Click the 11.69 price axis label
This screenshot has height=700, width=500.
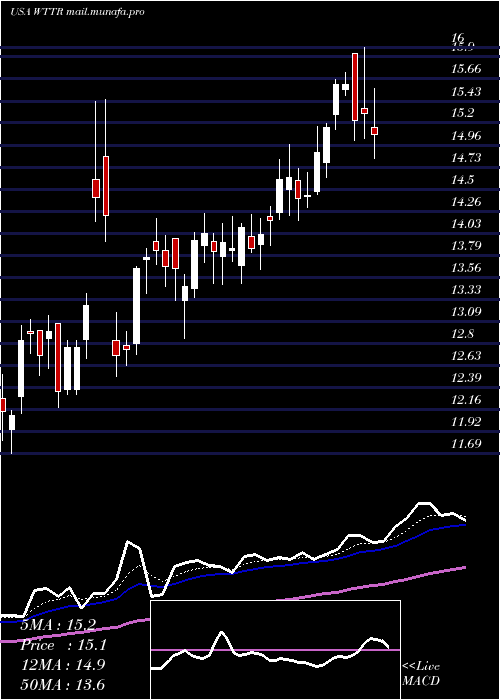pos(467,443)
